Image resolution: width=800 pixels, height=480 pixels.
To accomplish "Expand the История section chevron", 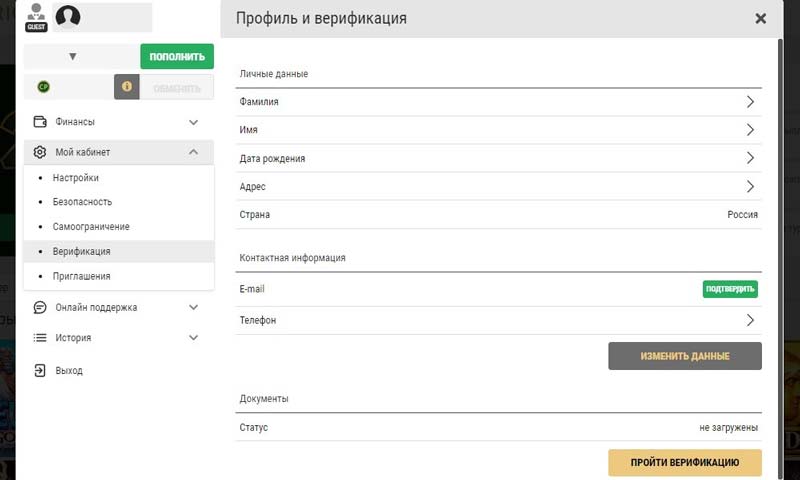I will click(x=194, y=338).
